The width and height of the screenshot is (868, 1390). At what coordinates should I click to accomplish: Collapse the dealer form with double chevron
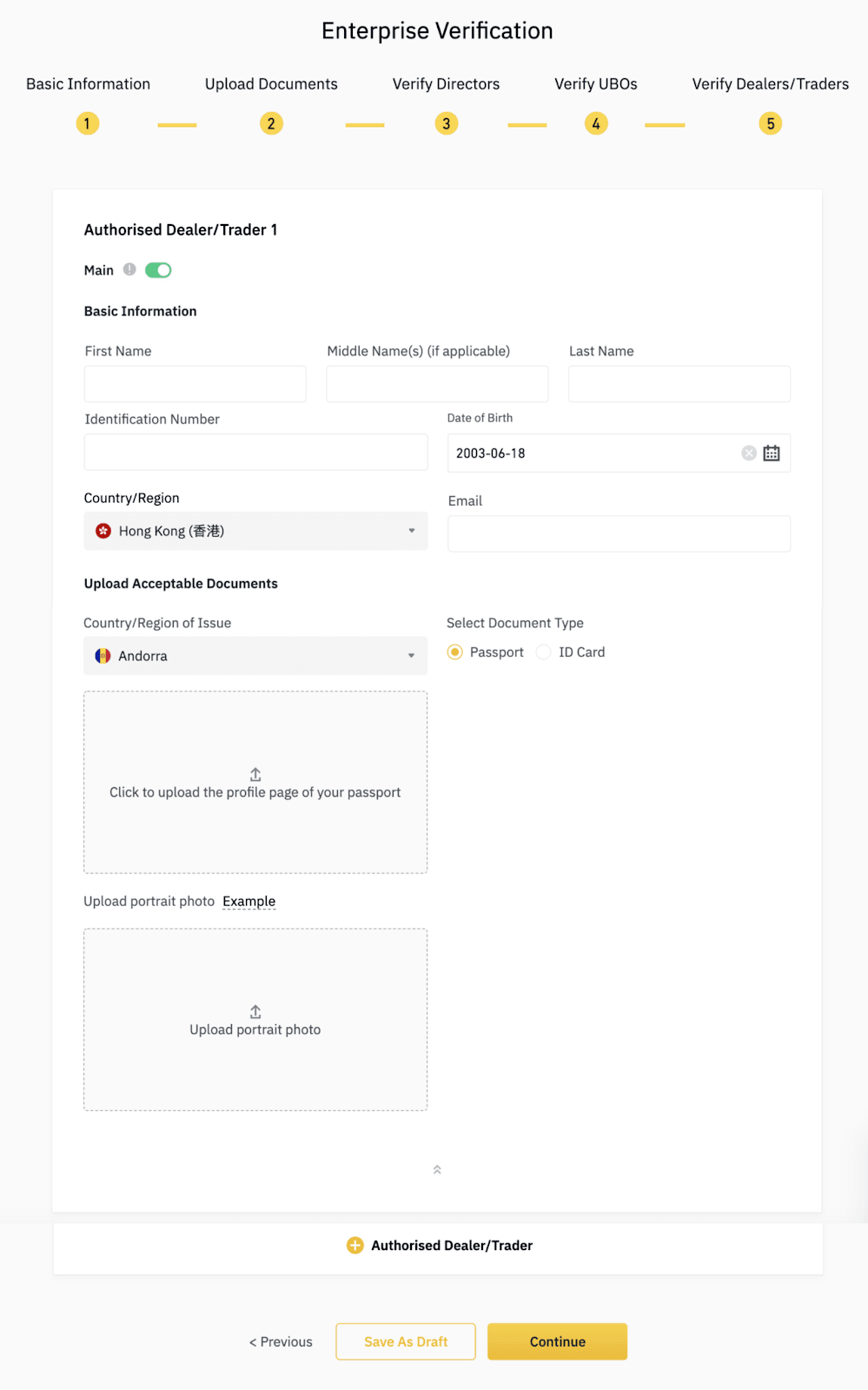pyautogui.click(x=437, y=1169)
